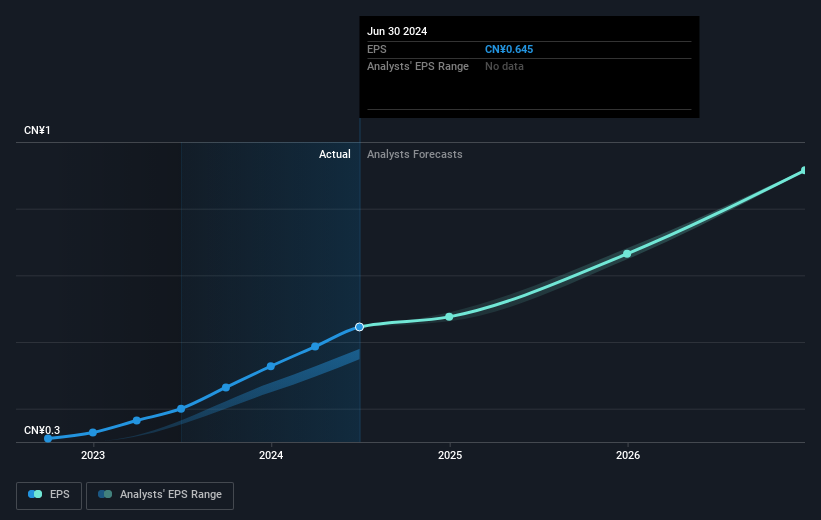The height and width of the screenshot is (520, 821).
Task: Click the CN¥0.3 y-axis label
Action: pyautogui.click(x=42, y=430)
